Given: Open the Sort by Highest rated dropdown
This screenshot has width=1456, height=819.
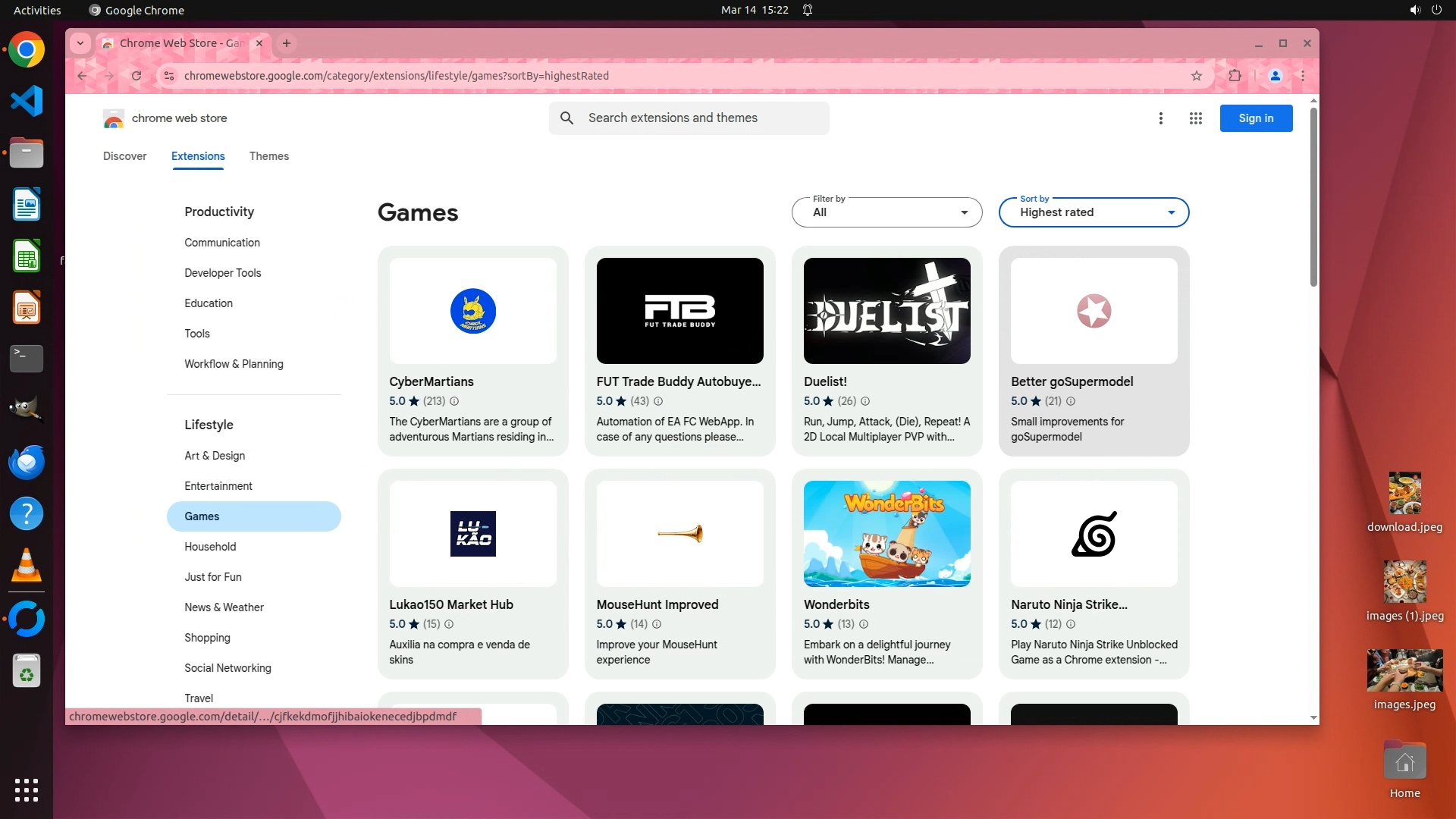Looking at the screenshot, I should pos(1094,212).
